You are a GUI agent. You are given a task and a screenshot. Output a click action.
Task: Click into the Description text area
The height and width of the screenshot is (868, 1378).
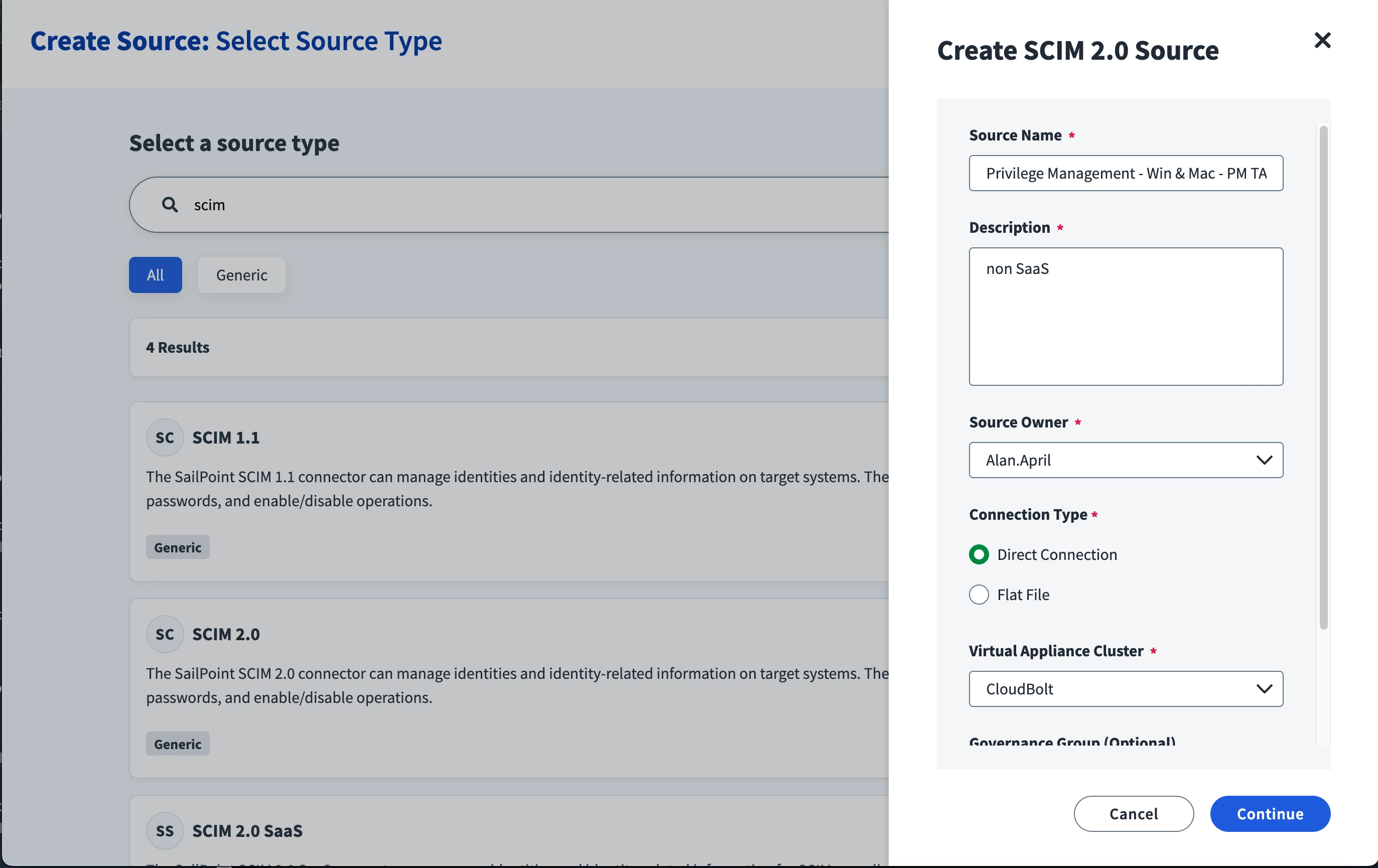[x=1126, y=317]
